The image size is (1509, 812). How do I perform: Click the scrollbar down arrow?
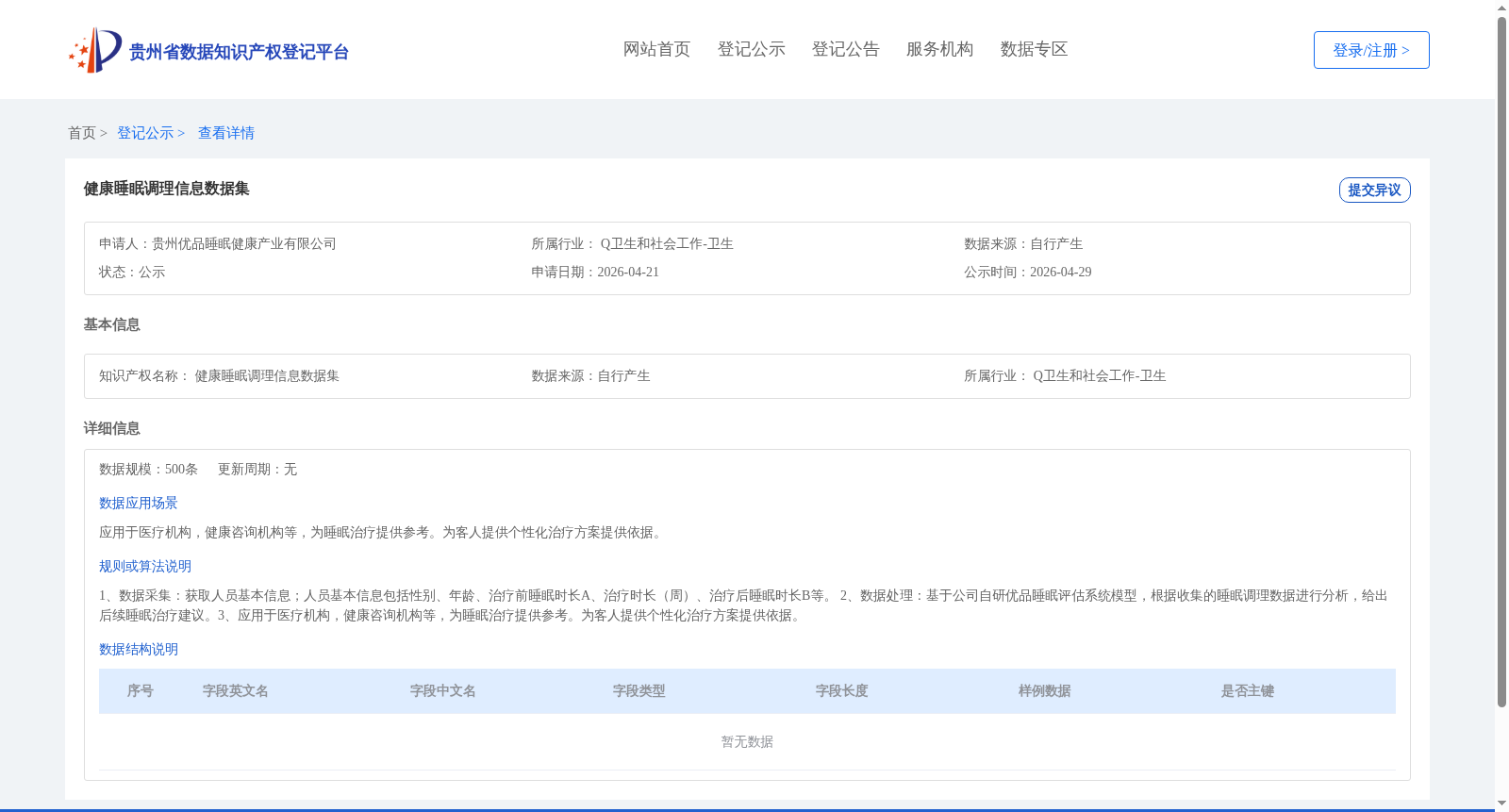pos(1501,804)
